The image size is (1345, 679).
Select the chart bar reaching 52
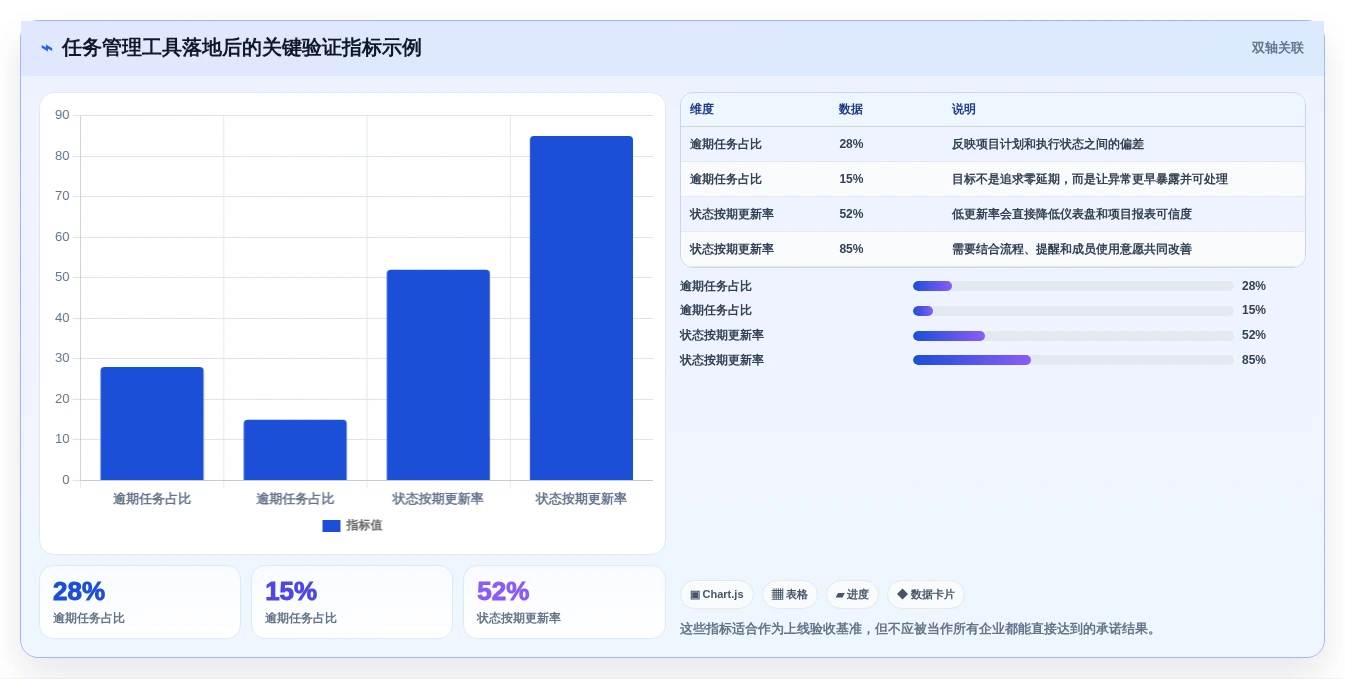click(x=438, y=375)
